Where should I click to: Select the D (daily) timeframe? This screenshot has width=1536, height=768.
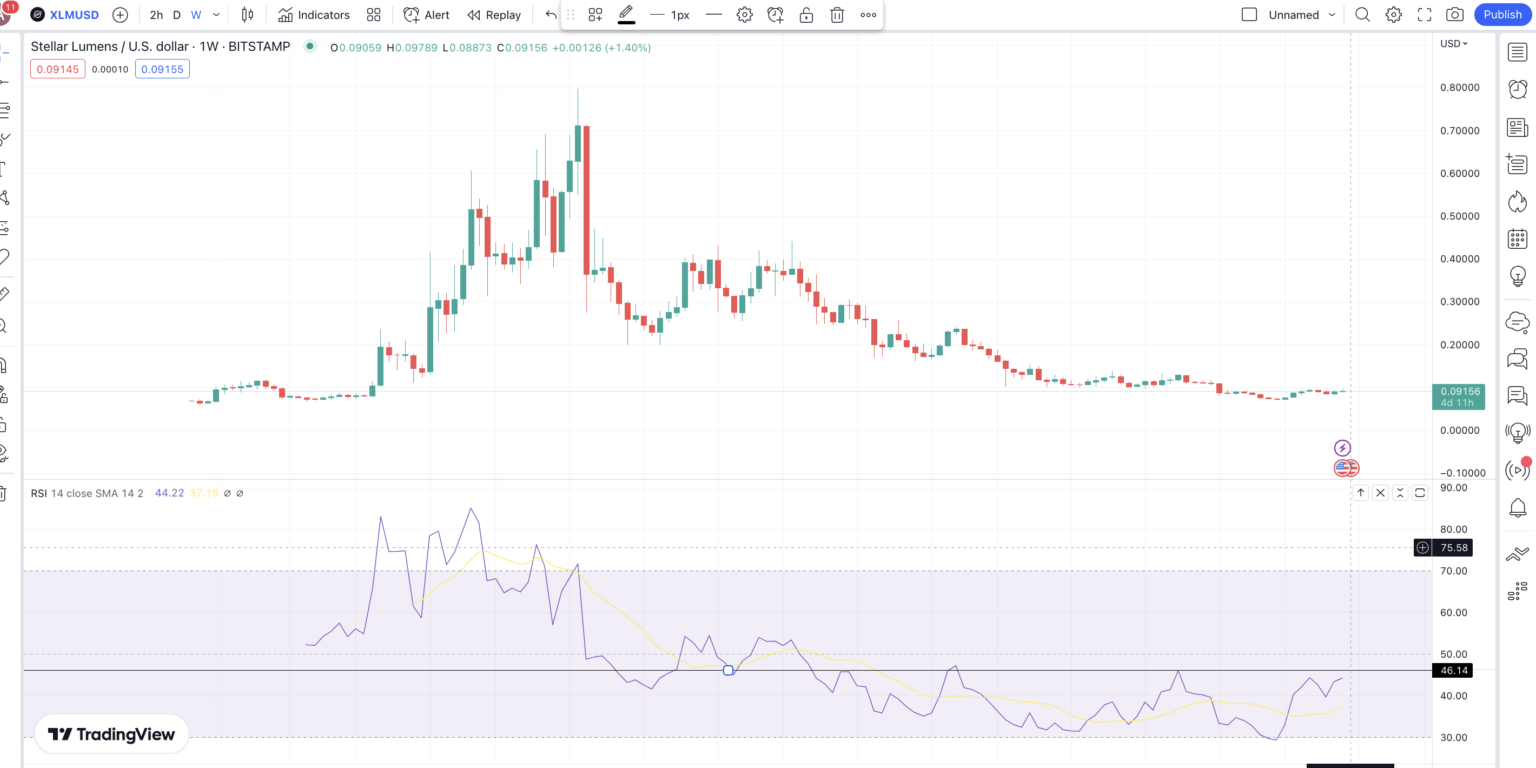click(177, 15)
